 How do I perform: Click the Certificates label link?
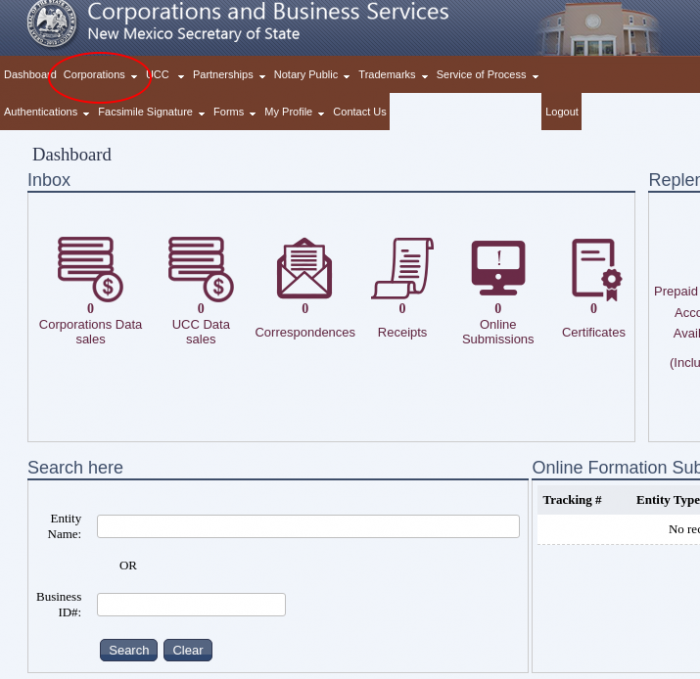coord(593,332)
